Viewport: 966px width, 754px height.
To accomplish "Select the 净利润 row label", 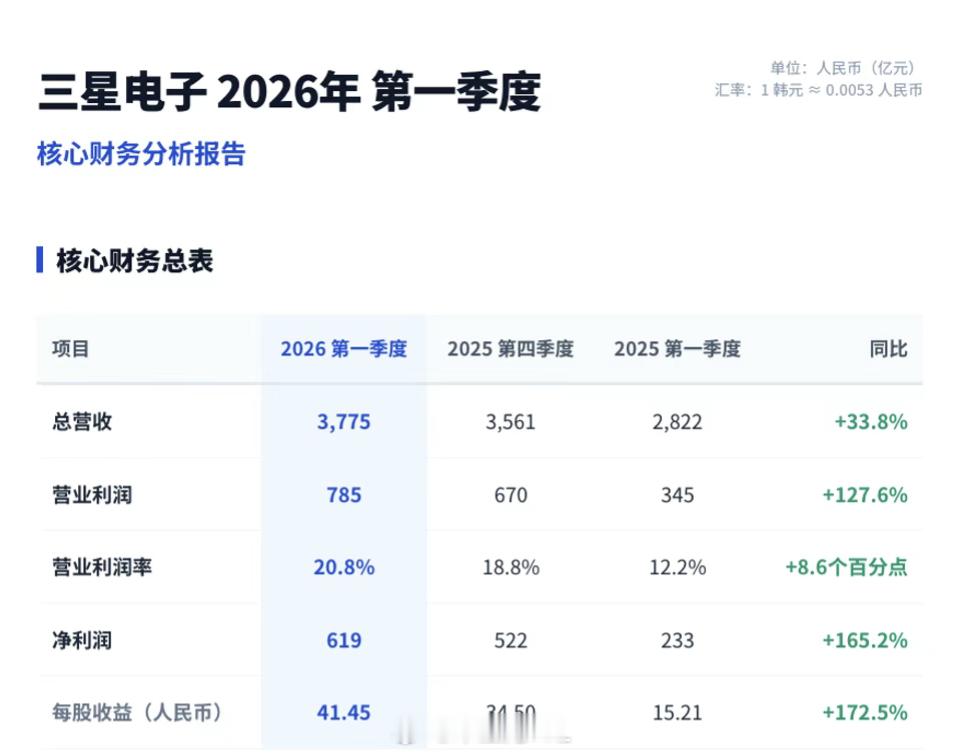I will pyautogui.click(x=82, y=641).
